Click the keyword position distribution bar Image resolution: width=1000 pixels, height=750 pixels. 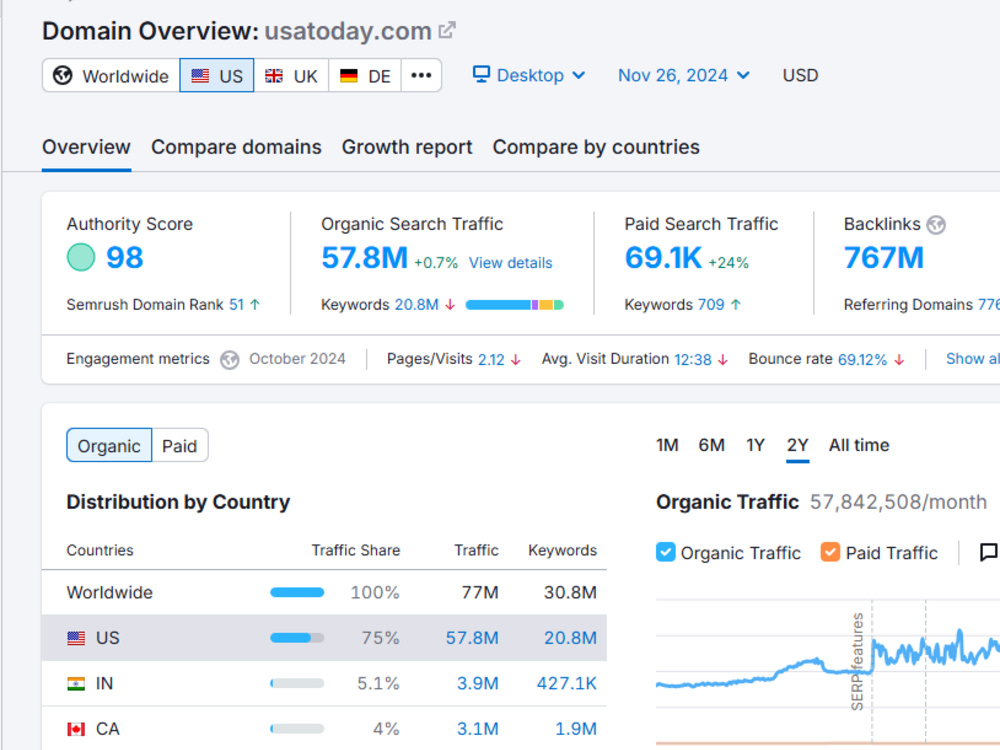click(x=515, y=305)
